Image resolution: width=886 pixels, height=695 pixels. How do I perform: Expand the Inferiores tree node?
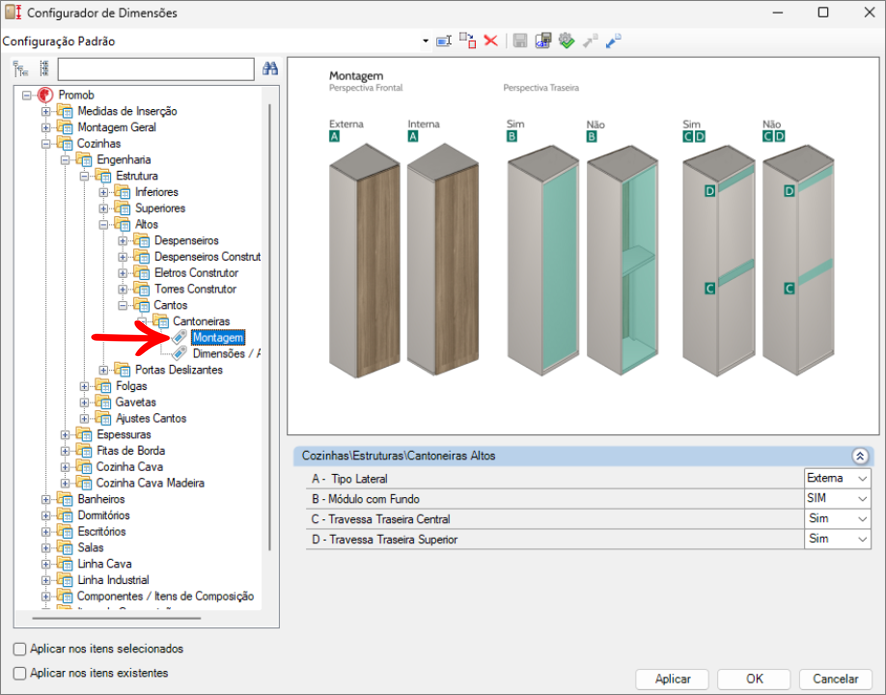click(103, 192)
